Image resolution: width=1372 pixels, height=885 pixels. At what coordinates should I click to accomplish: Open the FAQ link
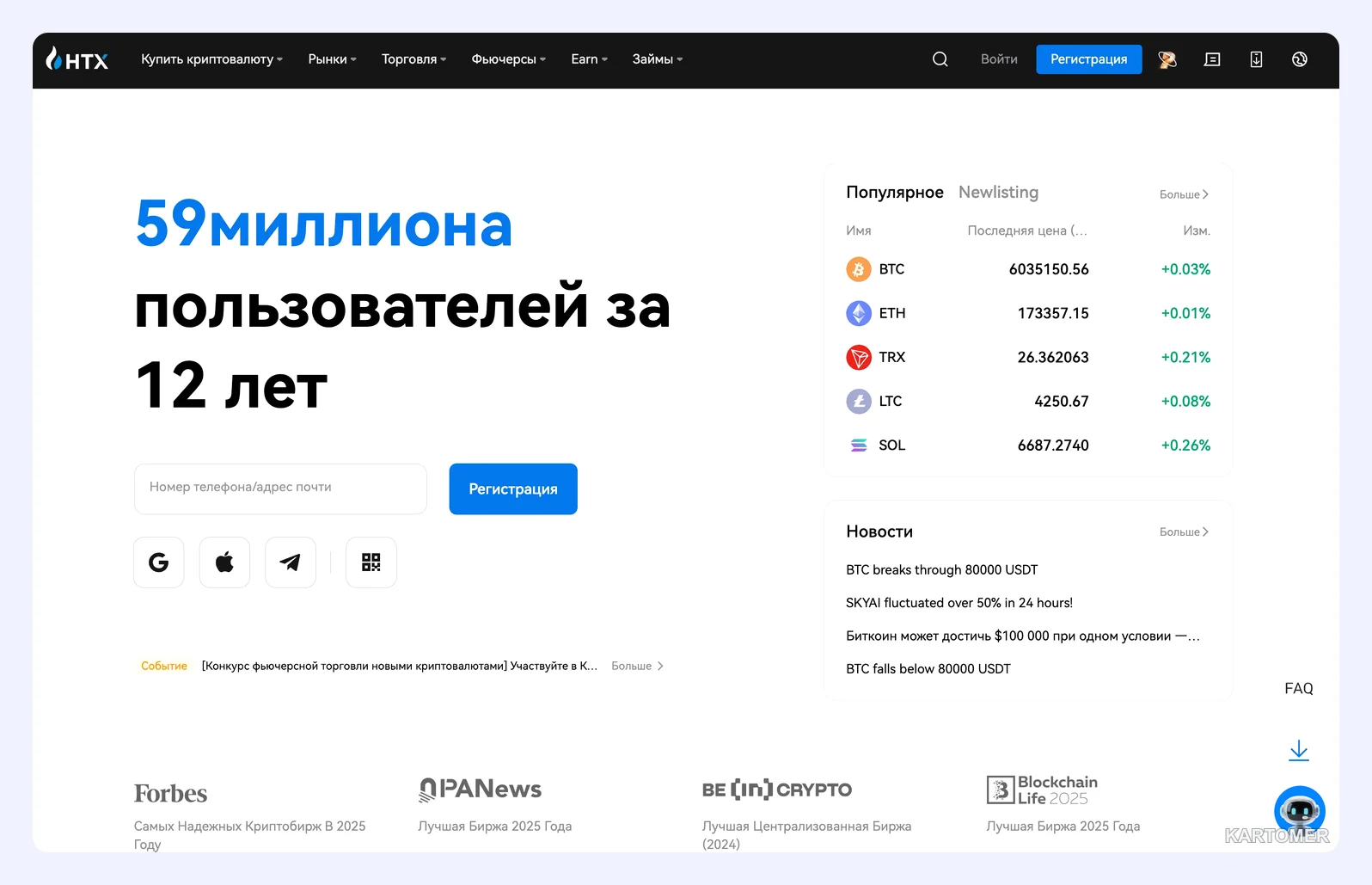[1299, 689]
